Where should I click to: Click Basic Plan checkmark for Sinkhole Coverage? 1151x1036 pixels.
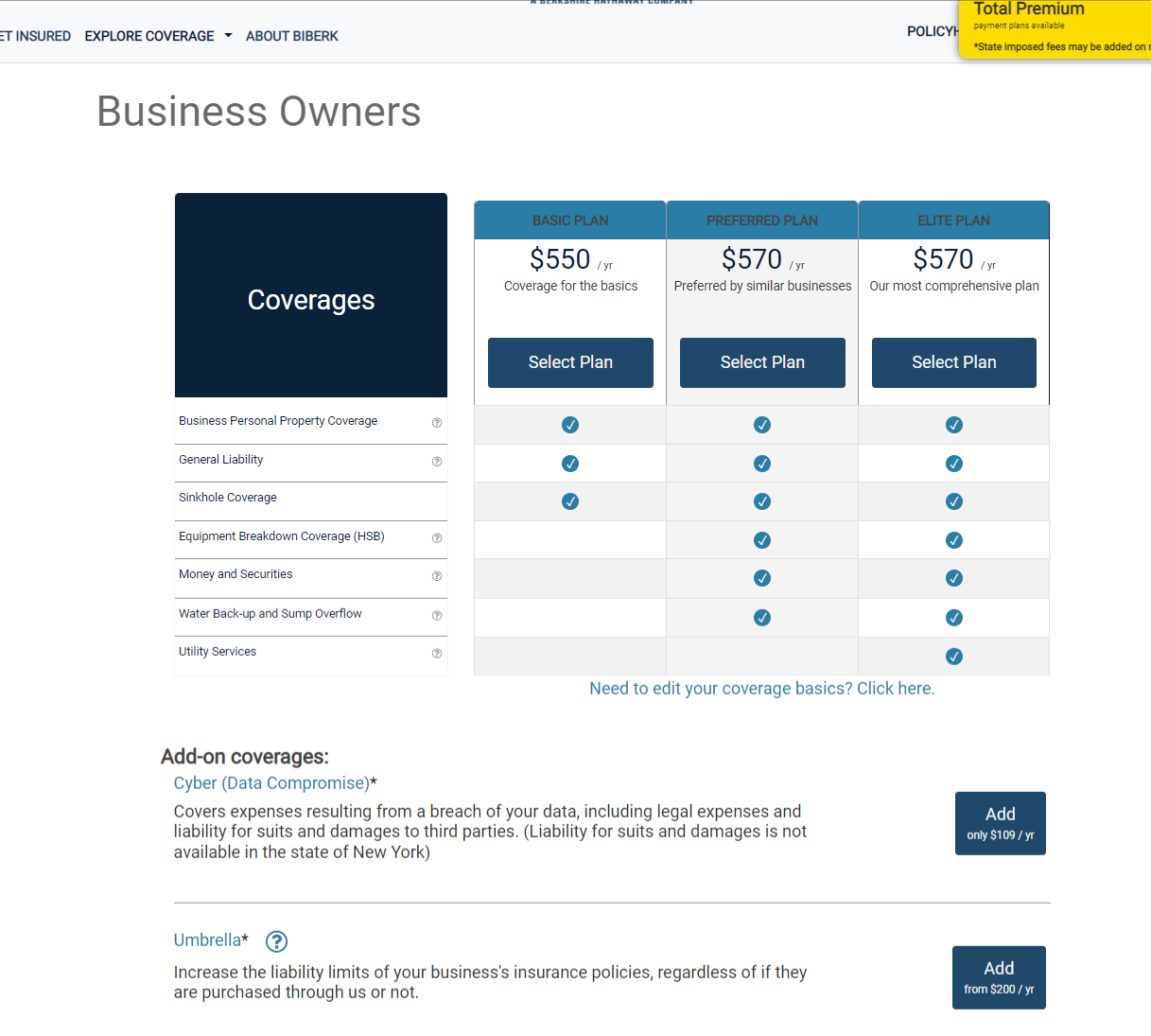tap(570, 501)
